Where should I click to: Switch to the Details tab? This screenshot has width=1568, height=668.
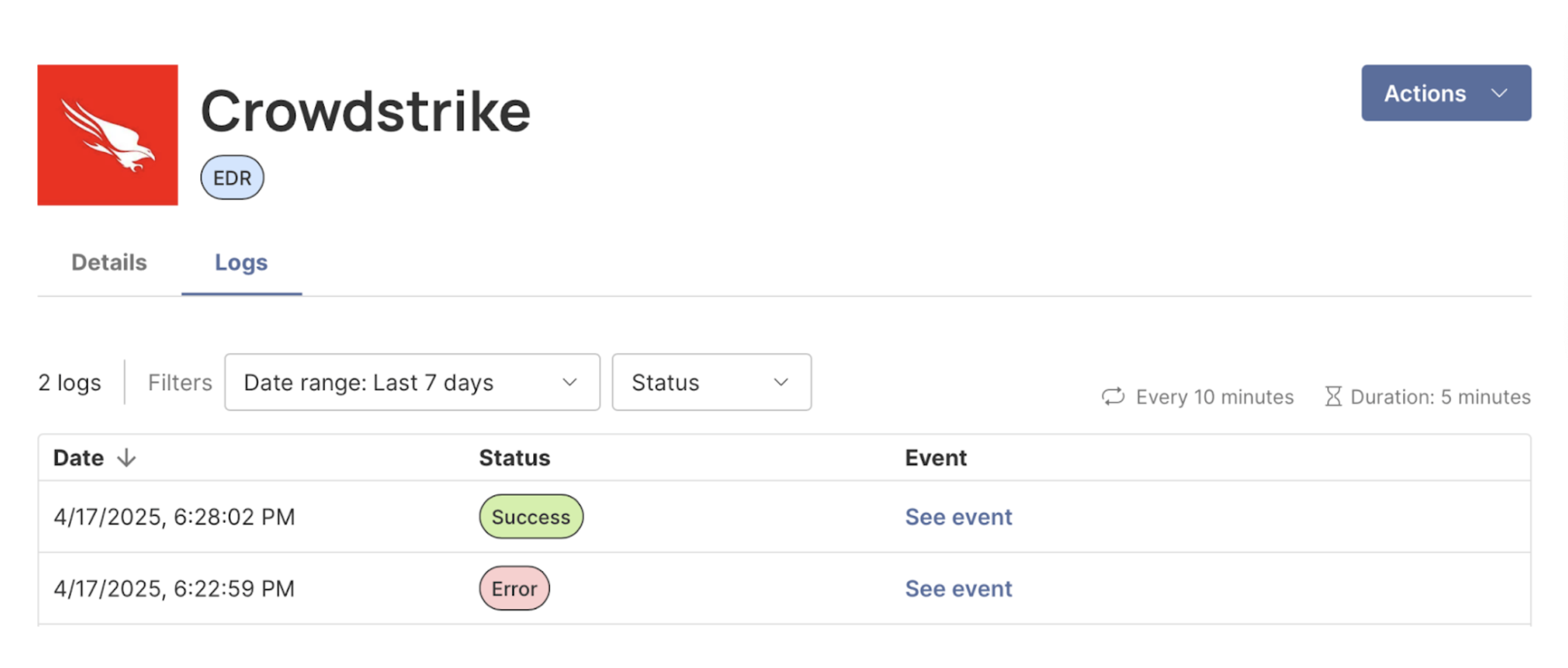tap(110, 262)
